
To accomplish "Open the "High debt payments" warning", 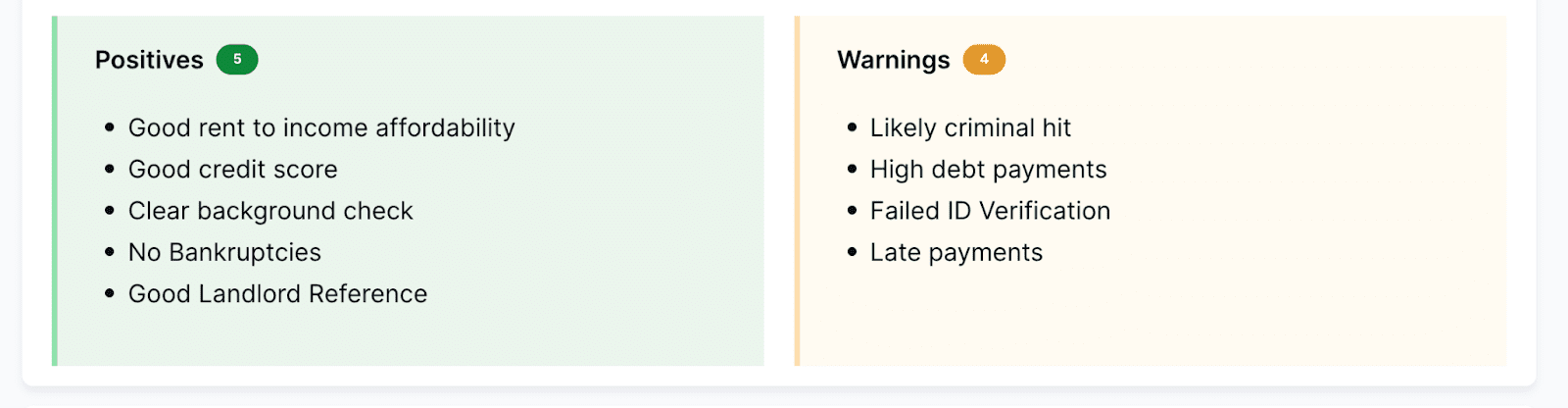I will click(x=988, y=170).
